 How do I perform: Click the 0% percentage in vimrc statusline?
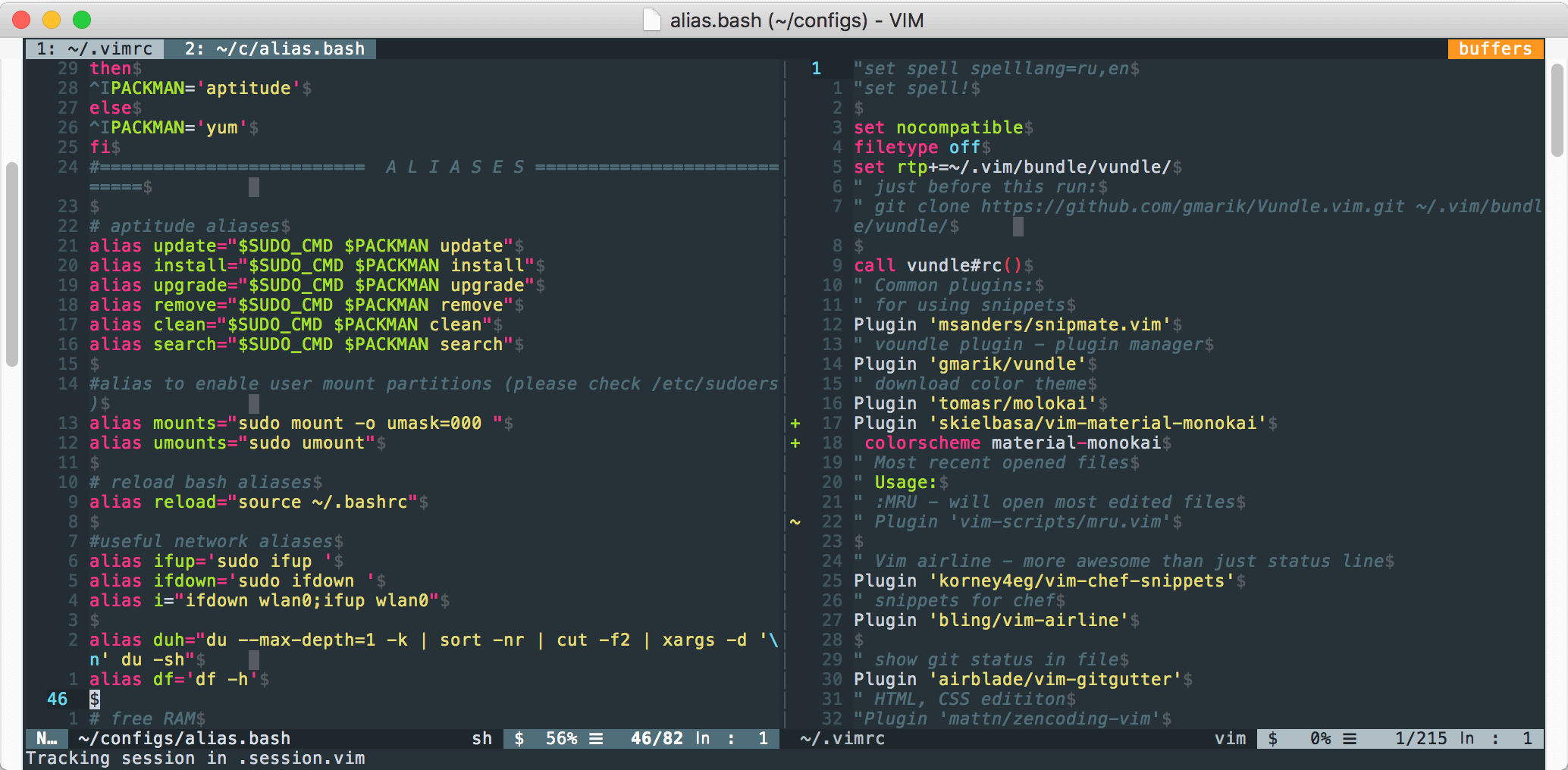1320,738
